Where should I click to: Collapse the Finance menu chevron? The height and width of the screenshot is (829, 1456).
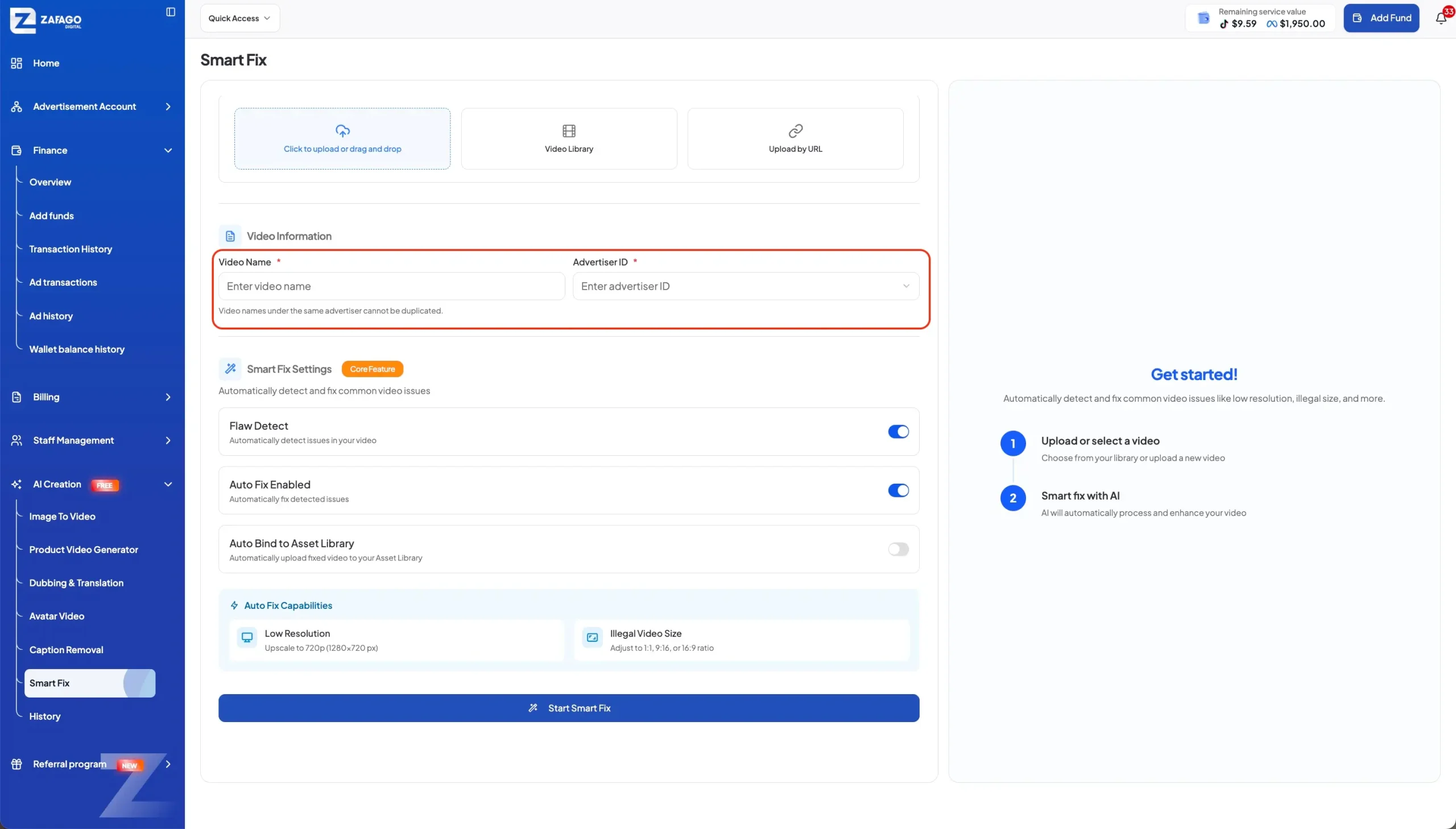pyautogui.click(x=168, y=150)
